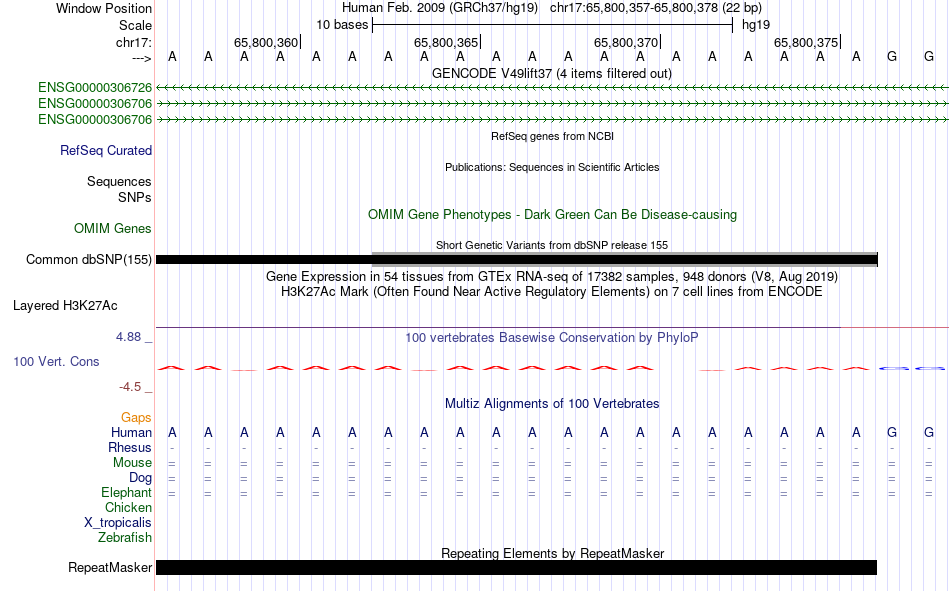950x591 pixels.
Task: Open Short Genetic Variants from dbSNP title
Action: 552,245
